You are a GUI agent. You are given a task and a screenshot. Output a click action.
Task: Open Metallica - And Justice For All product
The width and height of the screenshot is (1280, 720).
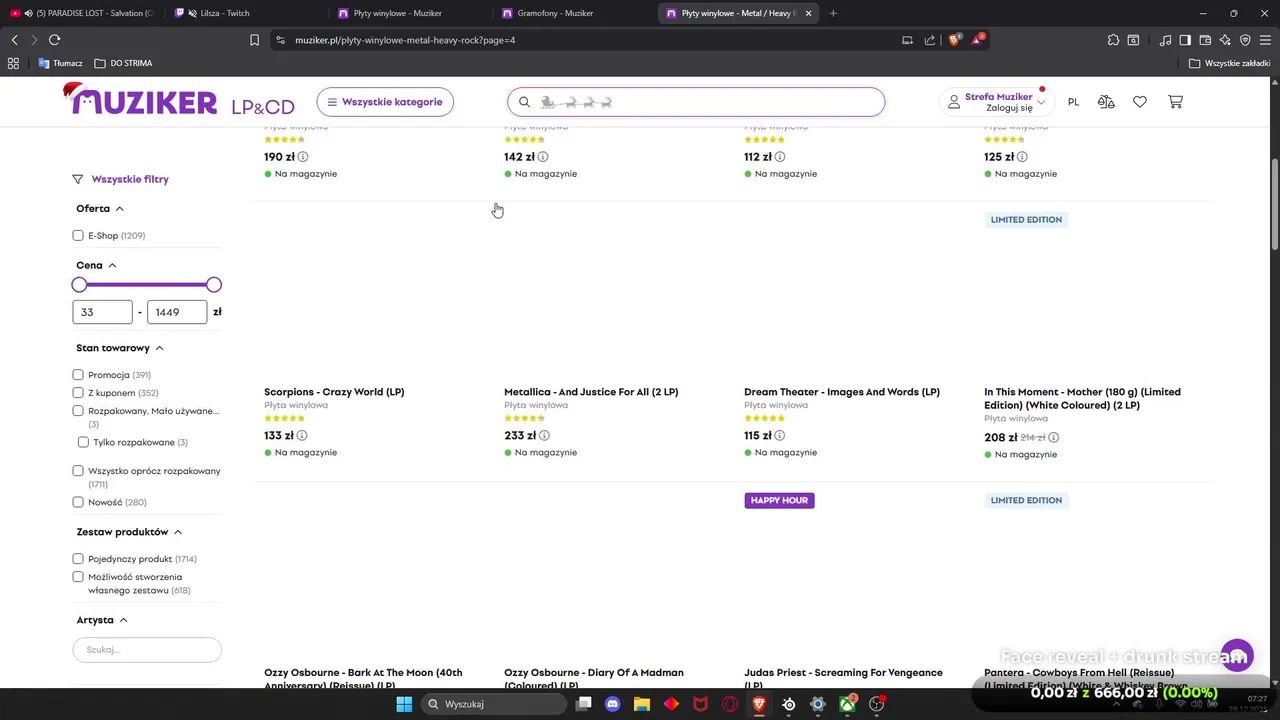point(591,392)
